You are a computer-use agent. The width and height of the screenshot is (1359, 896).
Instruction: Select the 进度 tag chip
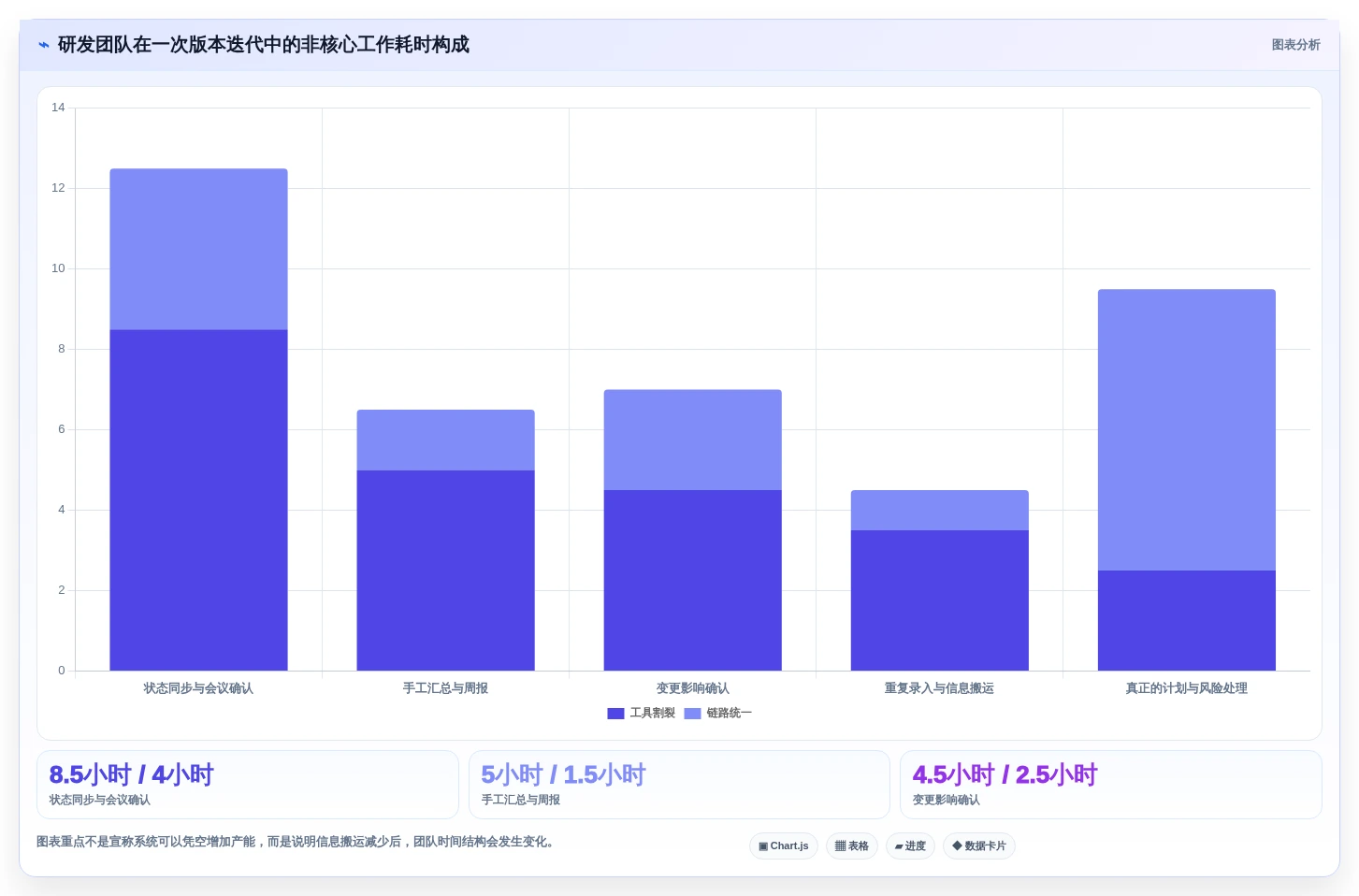910,846
